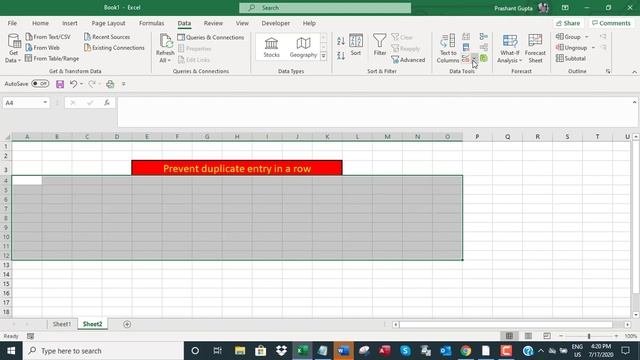Open the Outline dialog launcher

608,71
